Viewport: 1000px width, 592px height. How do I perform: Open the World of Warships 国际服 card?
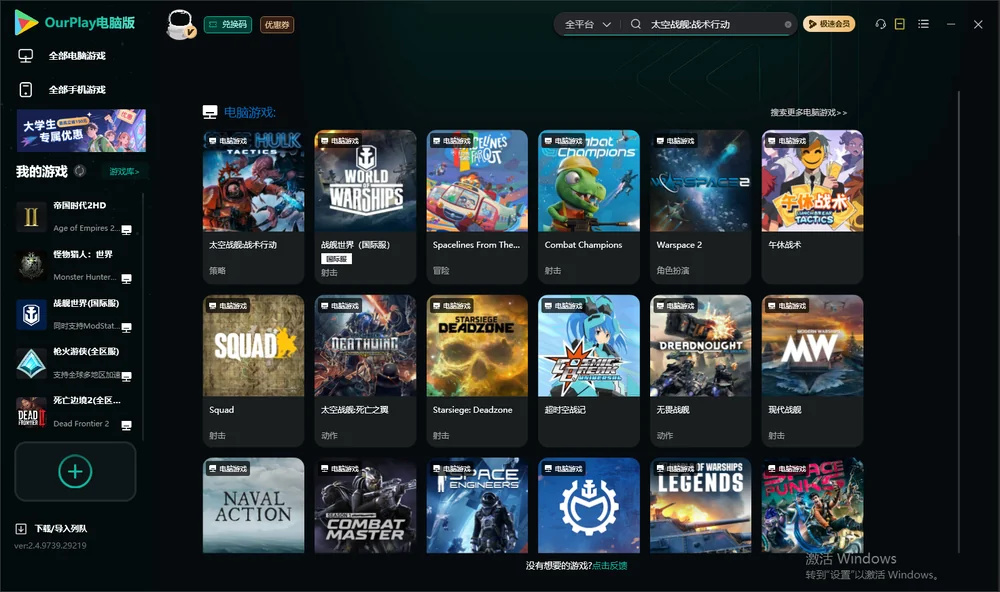365,207
